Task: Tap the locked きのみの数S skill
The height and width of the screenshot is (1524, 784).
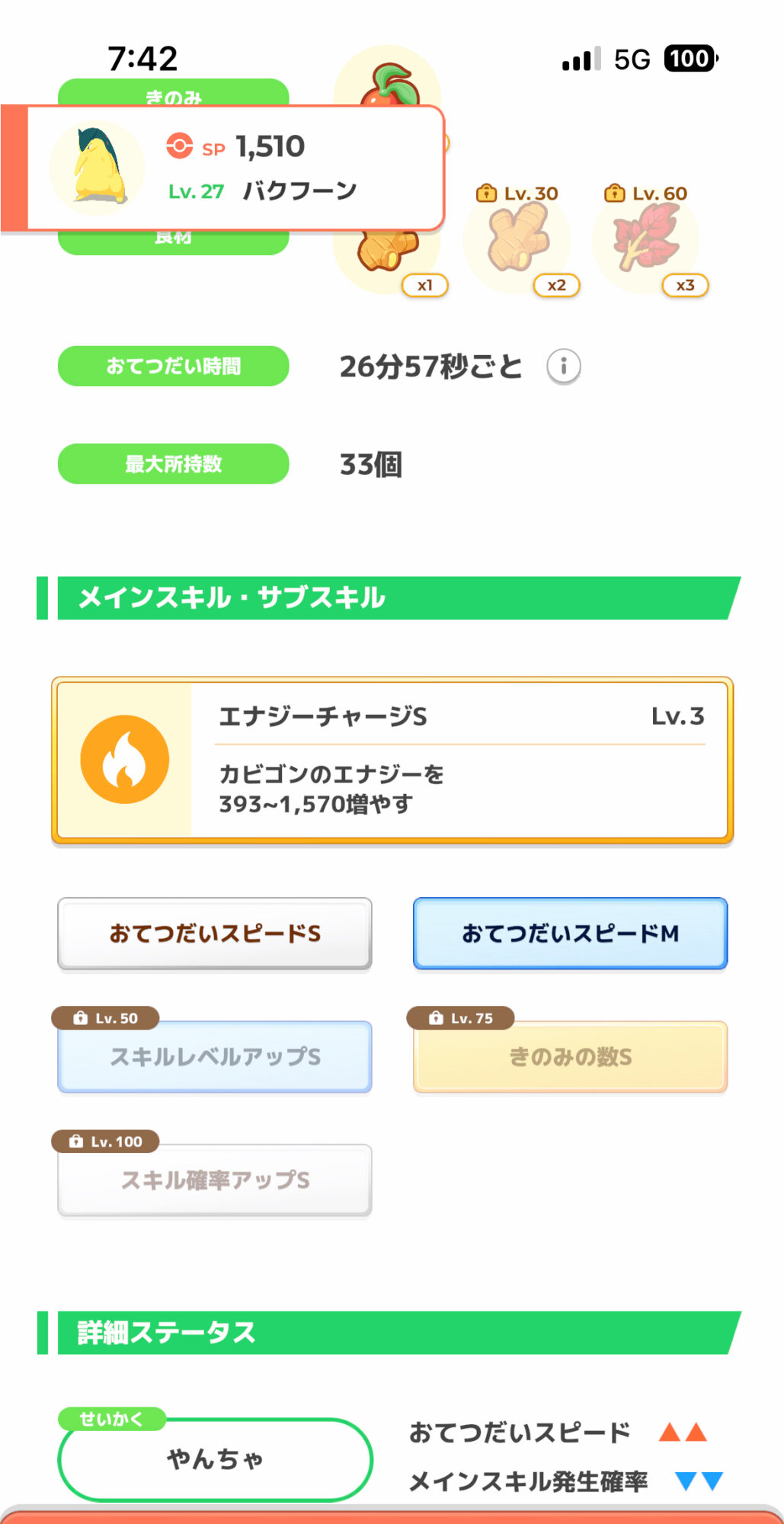Action: pos(570,1057)
